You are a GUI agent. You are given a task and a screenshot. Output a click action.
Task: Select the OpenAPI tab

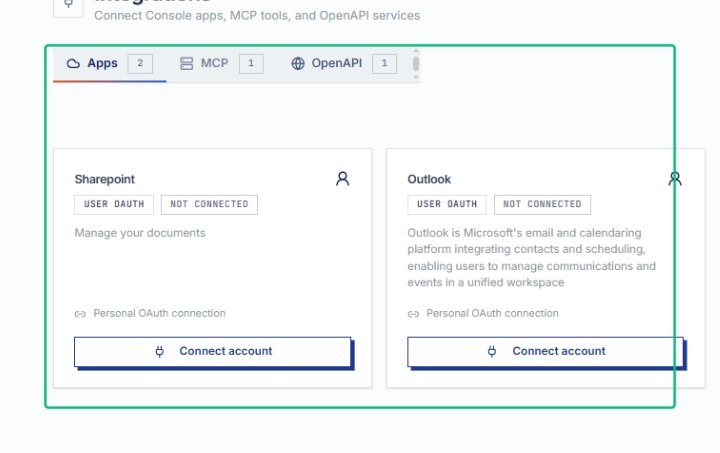[343, 64]
